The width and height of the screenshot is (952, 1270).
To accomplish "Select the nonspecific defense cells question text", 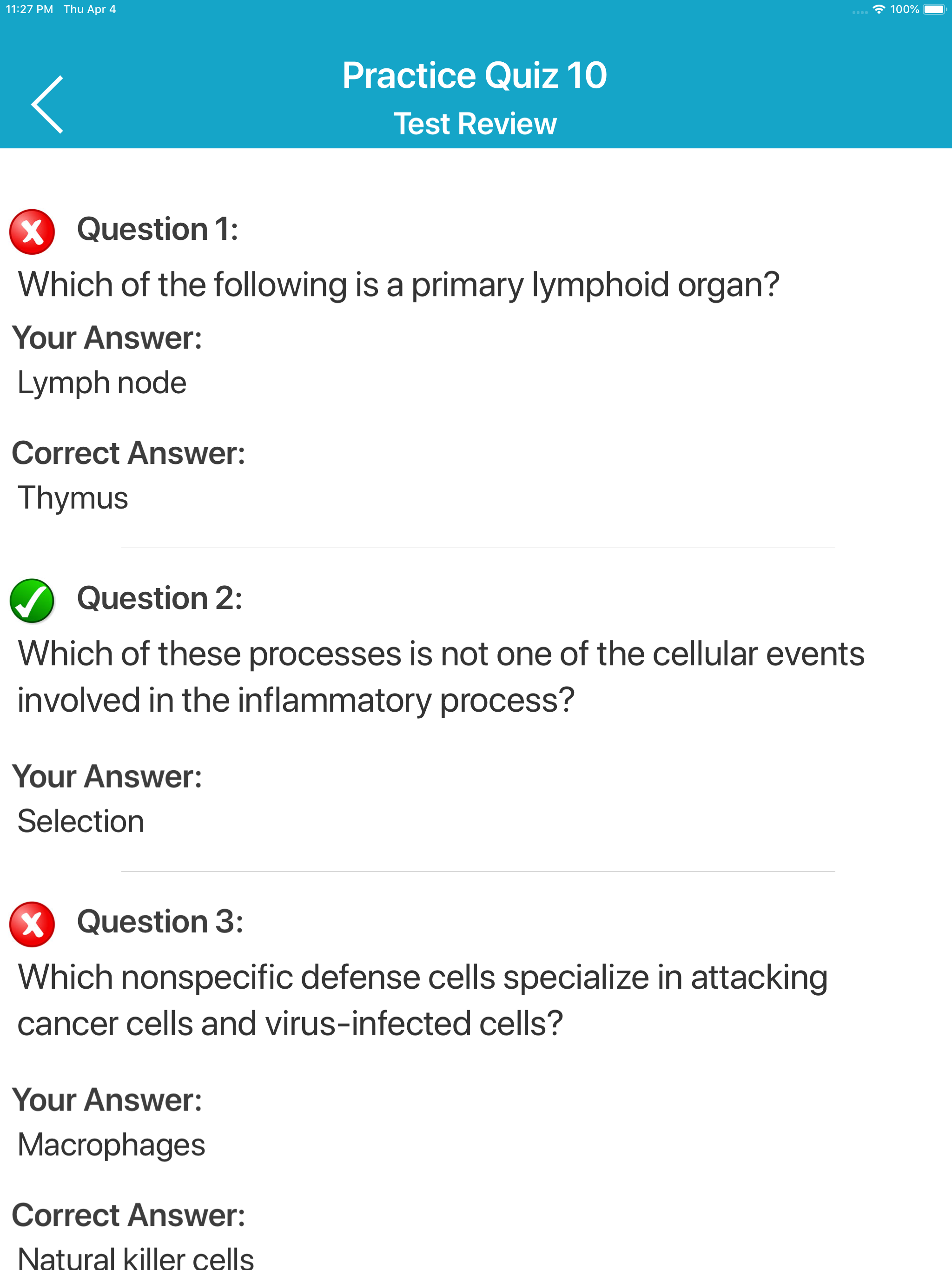I will (423, 999).
